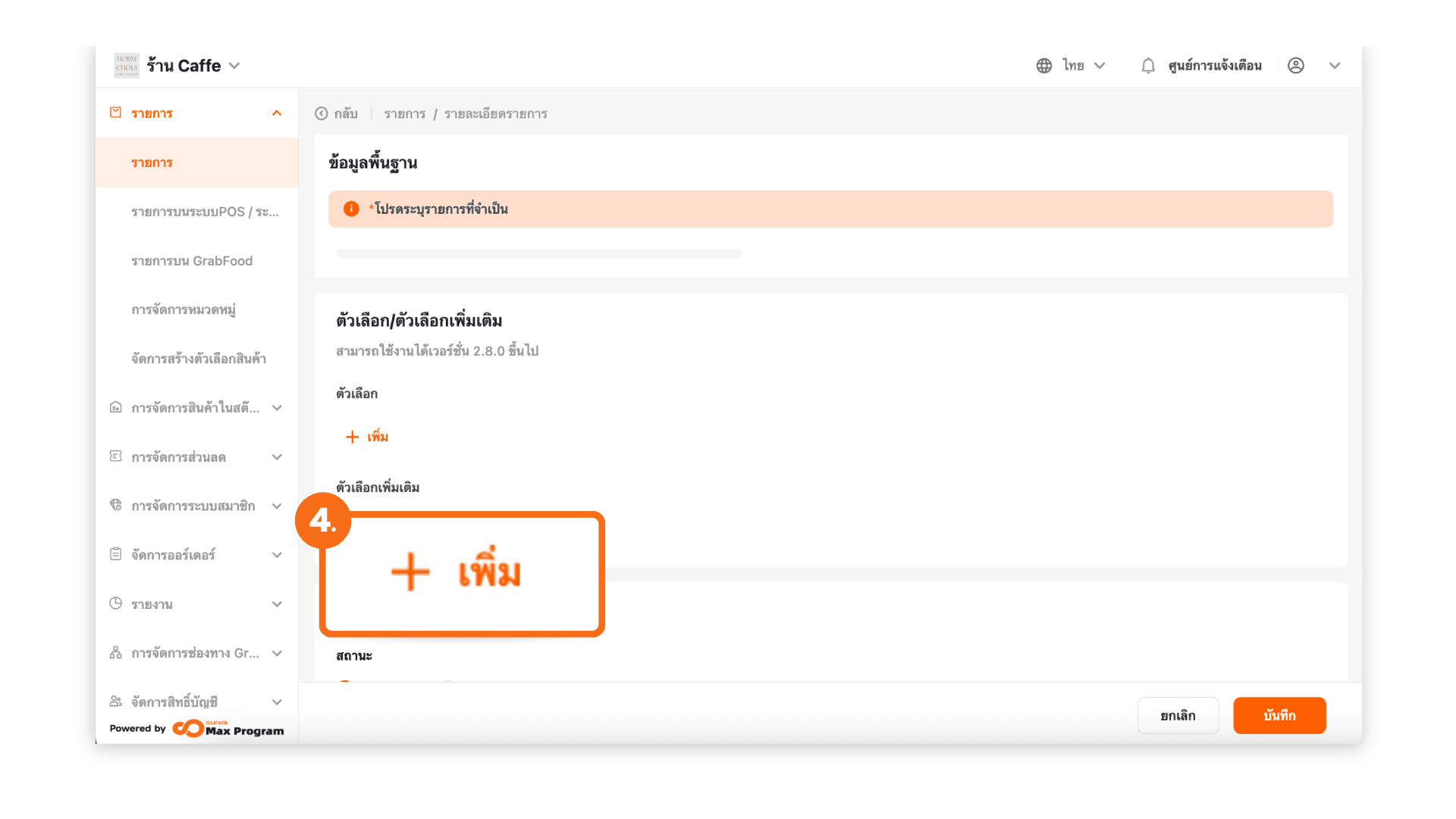Open รายการบน GrabFood menu item
The width and height of the screenshot is (1456, 819).
[192, 261]
